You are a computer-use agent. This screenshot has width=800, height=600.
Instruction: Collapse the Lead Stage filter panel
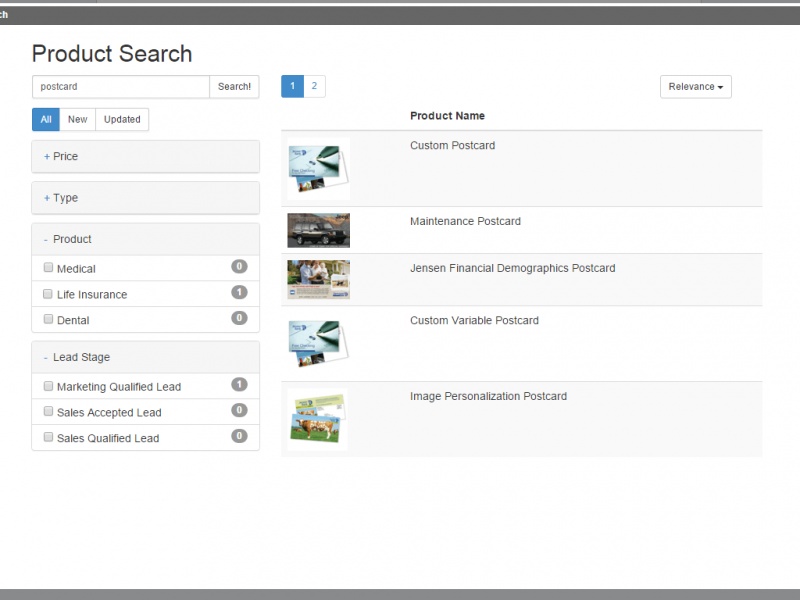pyautogui.click(x=145, y=357)
